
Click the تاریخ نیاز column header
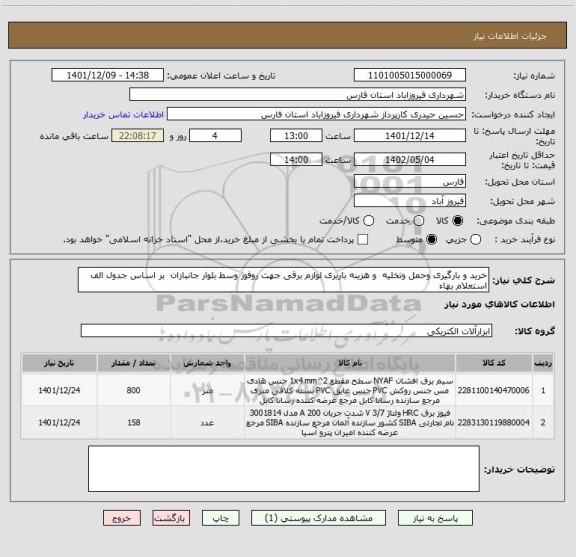click(x=59, y=363)
